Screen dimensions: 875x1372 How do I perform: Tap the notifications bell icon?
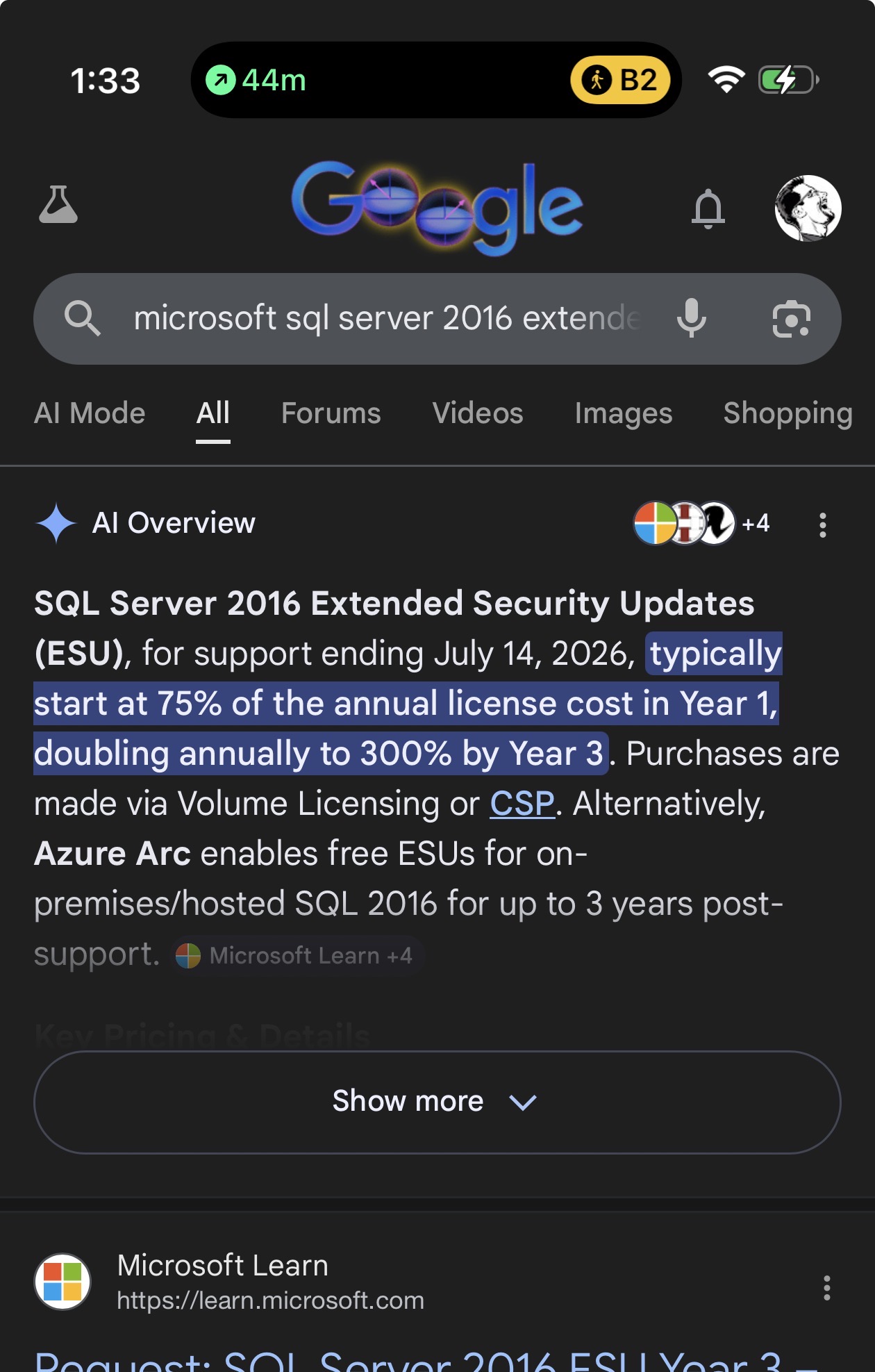(708, 208)
